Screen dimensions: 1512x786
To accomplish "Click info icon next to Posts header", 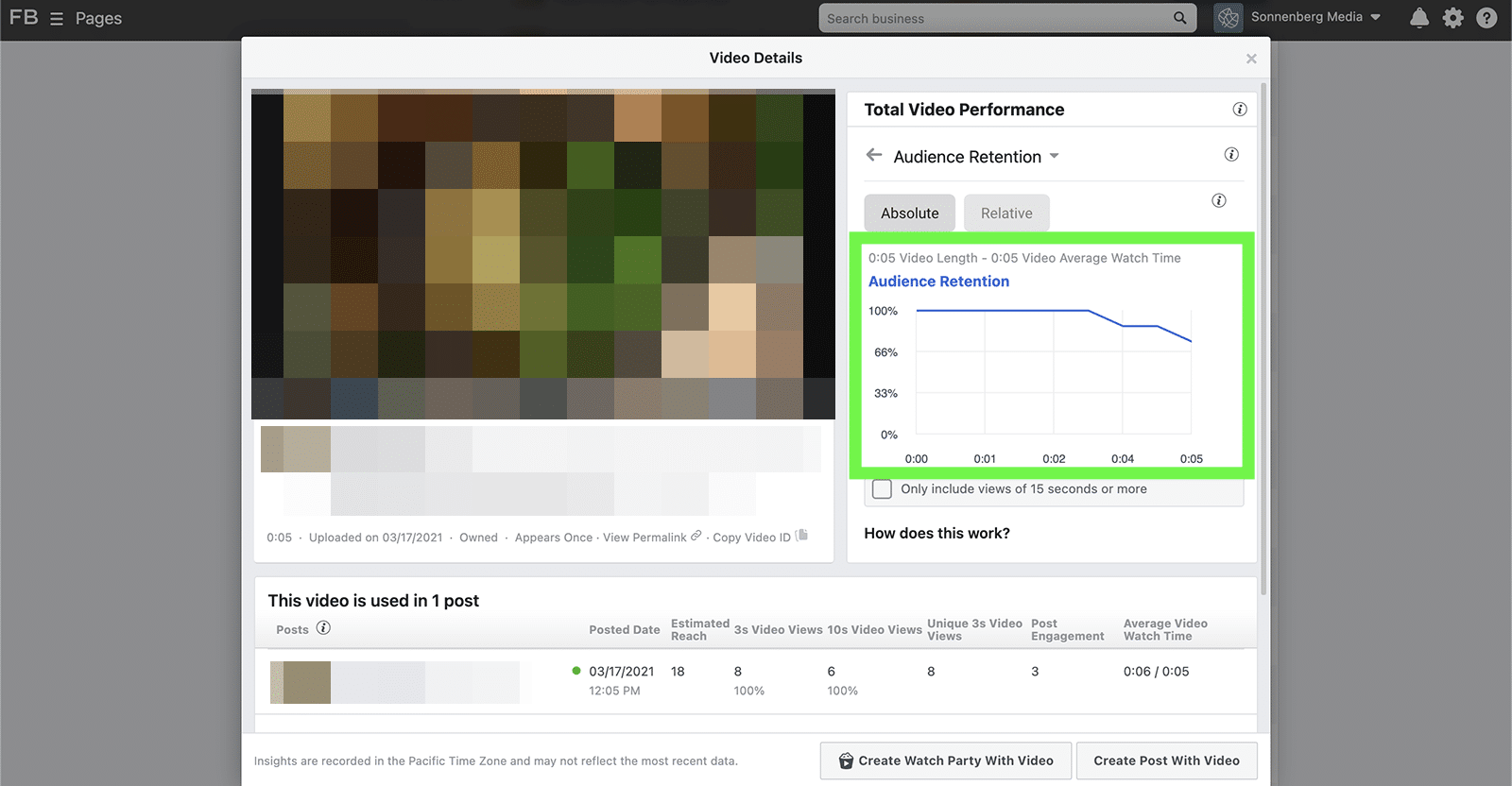I will point(323,628).
